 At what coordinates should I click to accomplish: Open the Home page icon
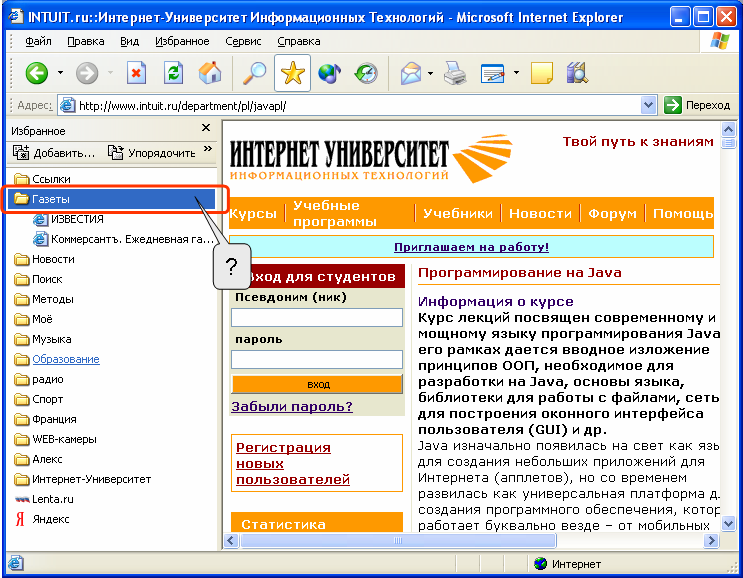pos(210,73)
